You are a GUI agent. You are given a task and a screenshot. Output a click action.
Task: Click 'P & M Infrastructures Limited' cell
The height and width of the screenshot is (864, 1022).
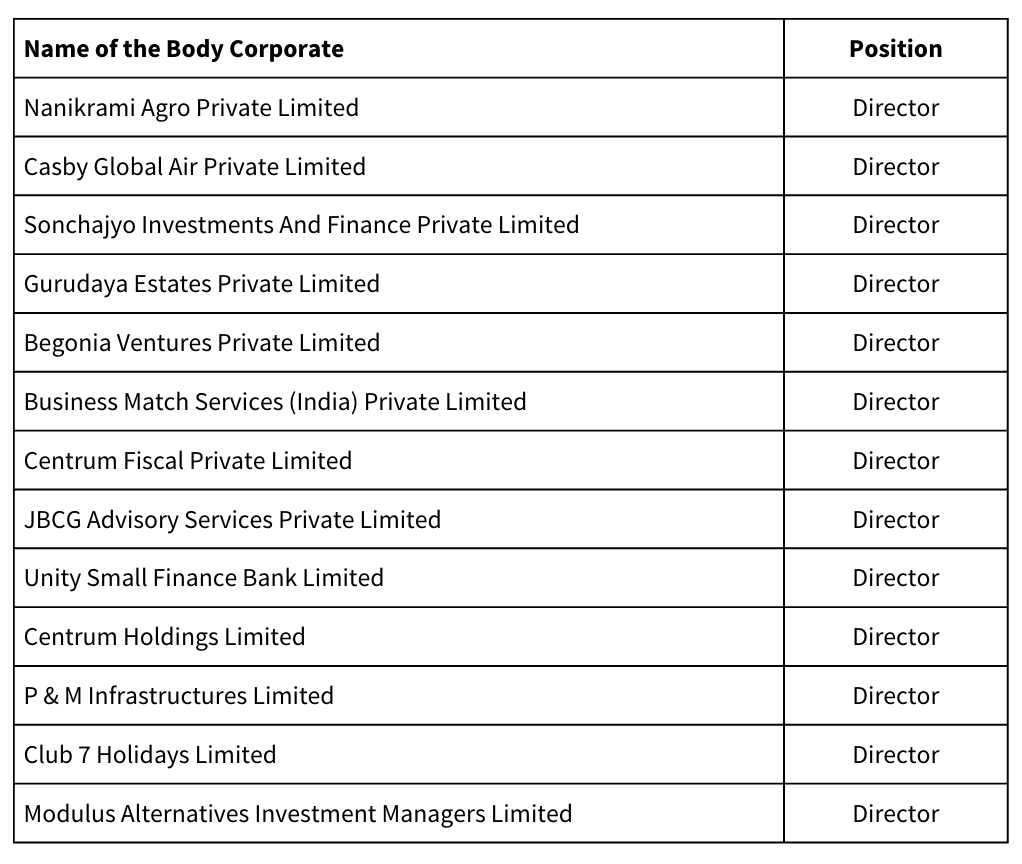(x=179, y=696)
